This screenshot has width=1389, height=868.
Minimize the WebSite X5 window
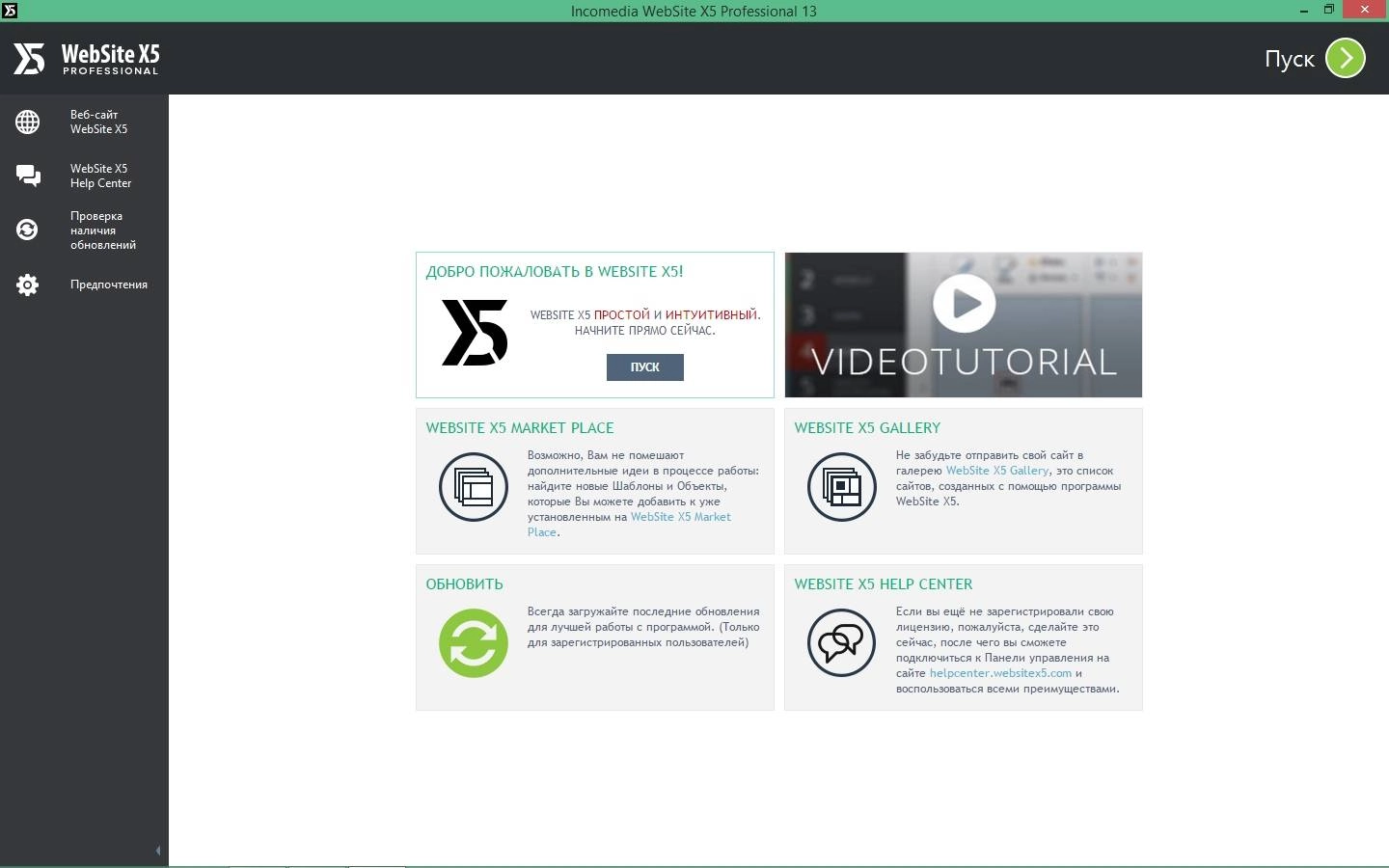coord(1304,11)
